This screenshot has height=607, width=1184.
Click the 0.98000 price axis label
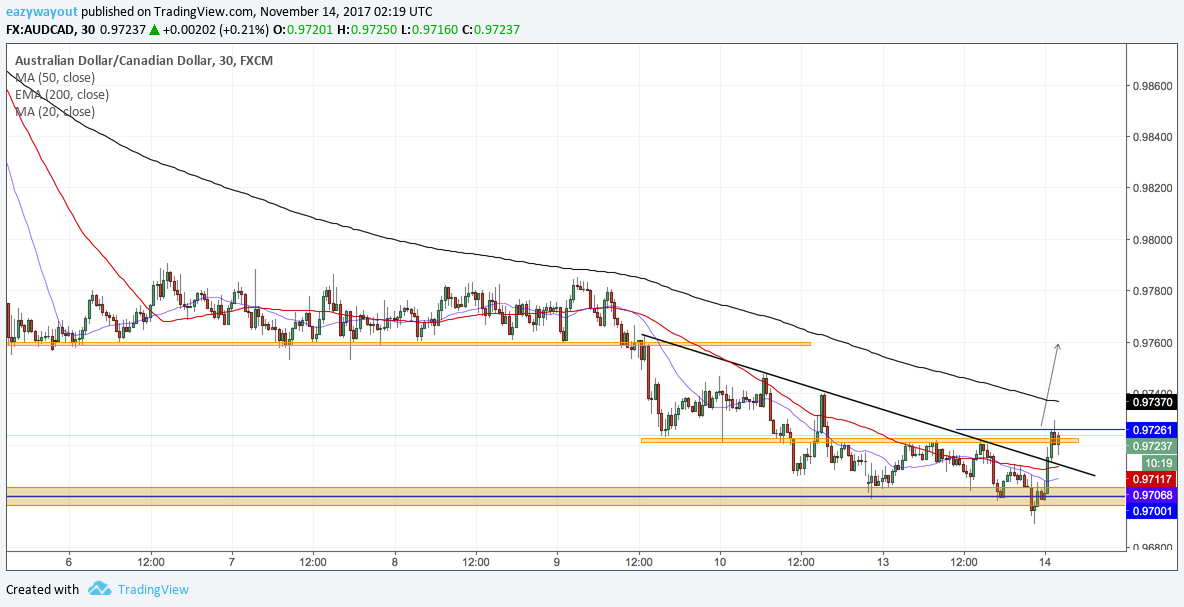tap(1152, 240)
